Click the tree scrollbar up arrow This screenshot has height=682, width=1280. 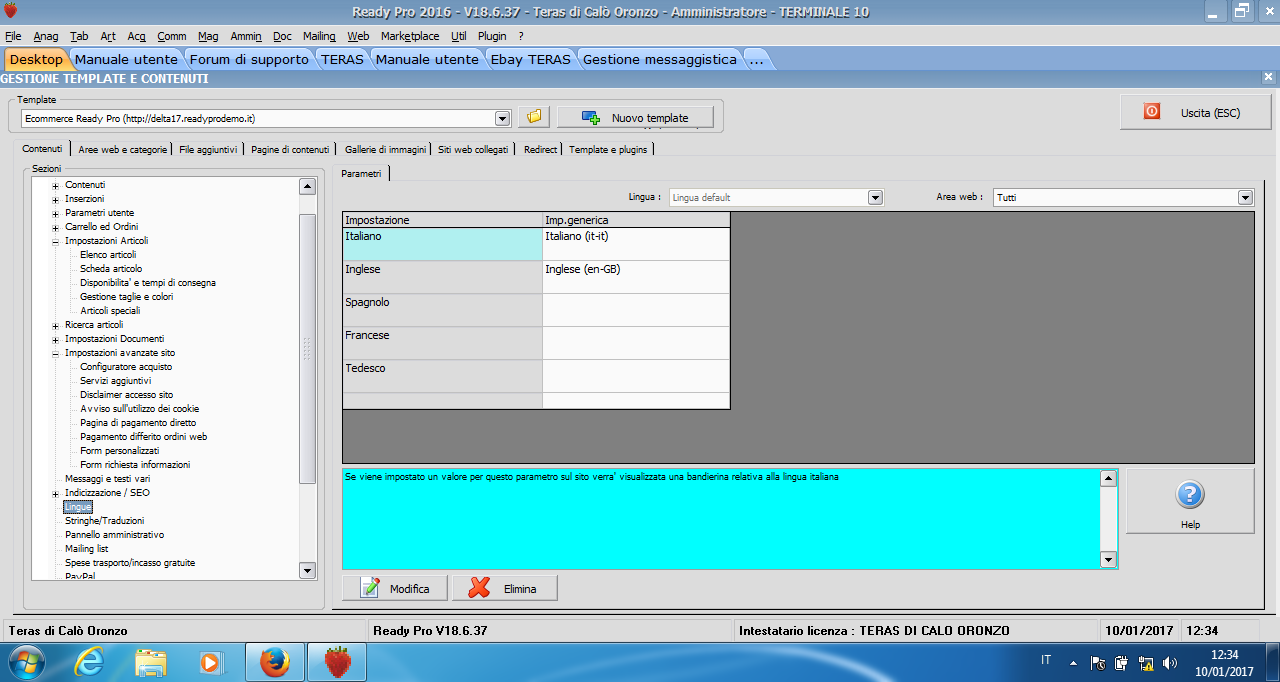[307, 185]
